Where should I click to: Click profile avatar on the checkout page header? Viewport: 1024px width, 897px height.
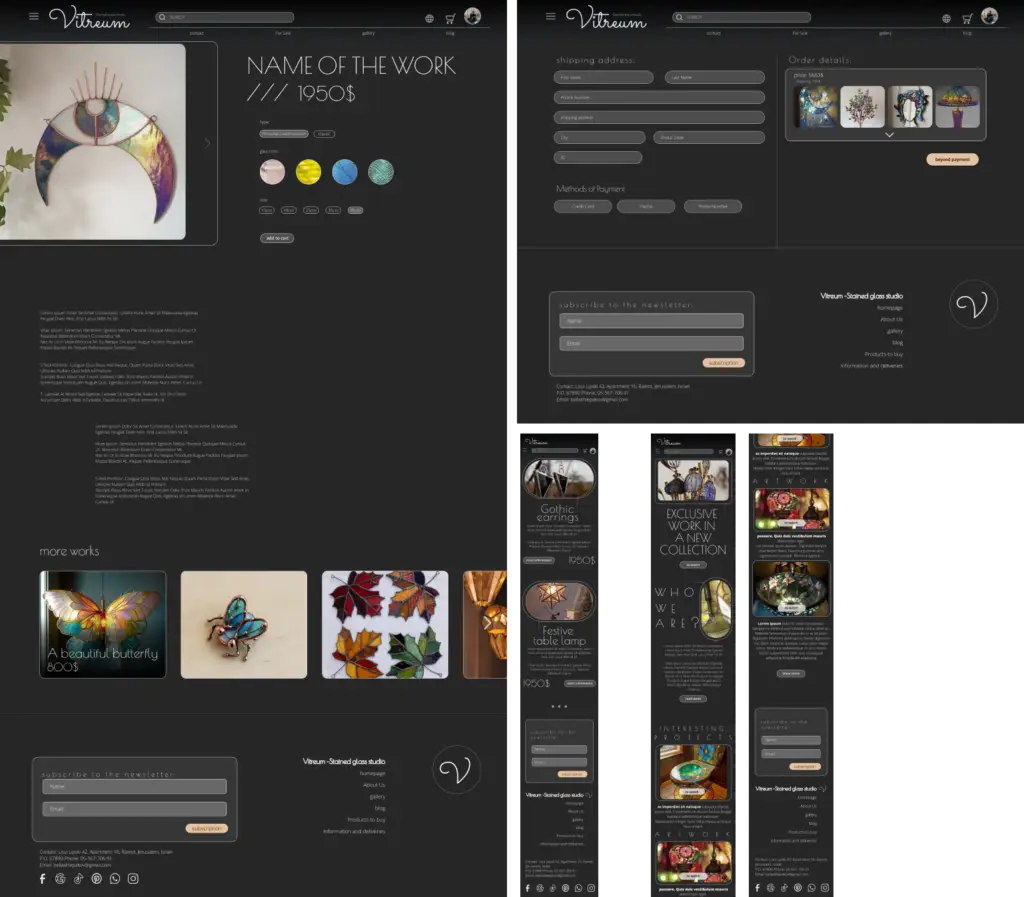989,16
